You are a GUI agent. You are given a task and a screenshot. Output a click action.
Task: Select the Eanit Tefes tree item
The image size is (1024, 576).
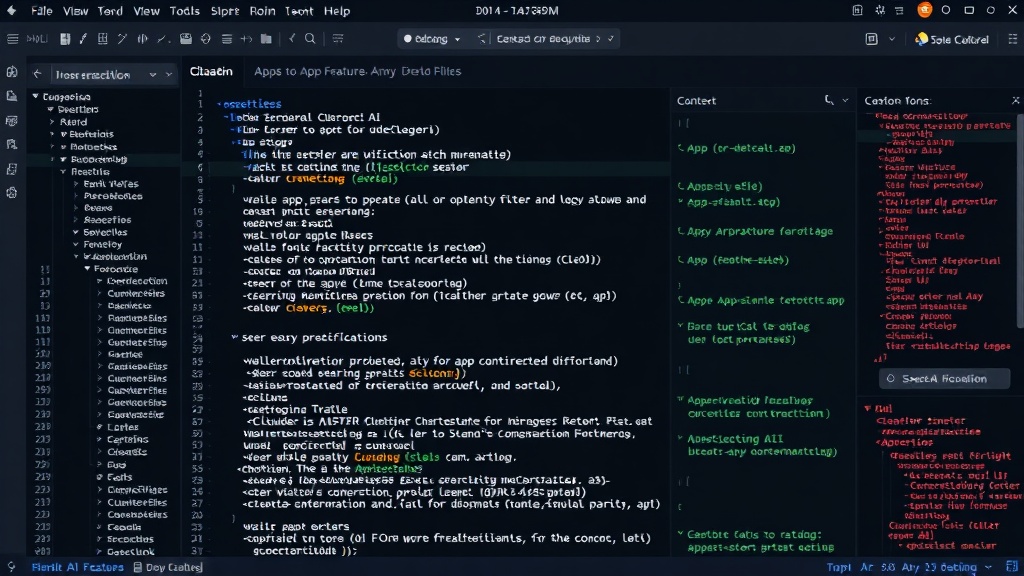point(110,184)
